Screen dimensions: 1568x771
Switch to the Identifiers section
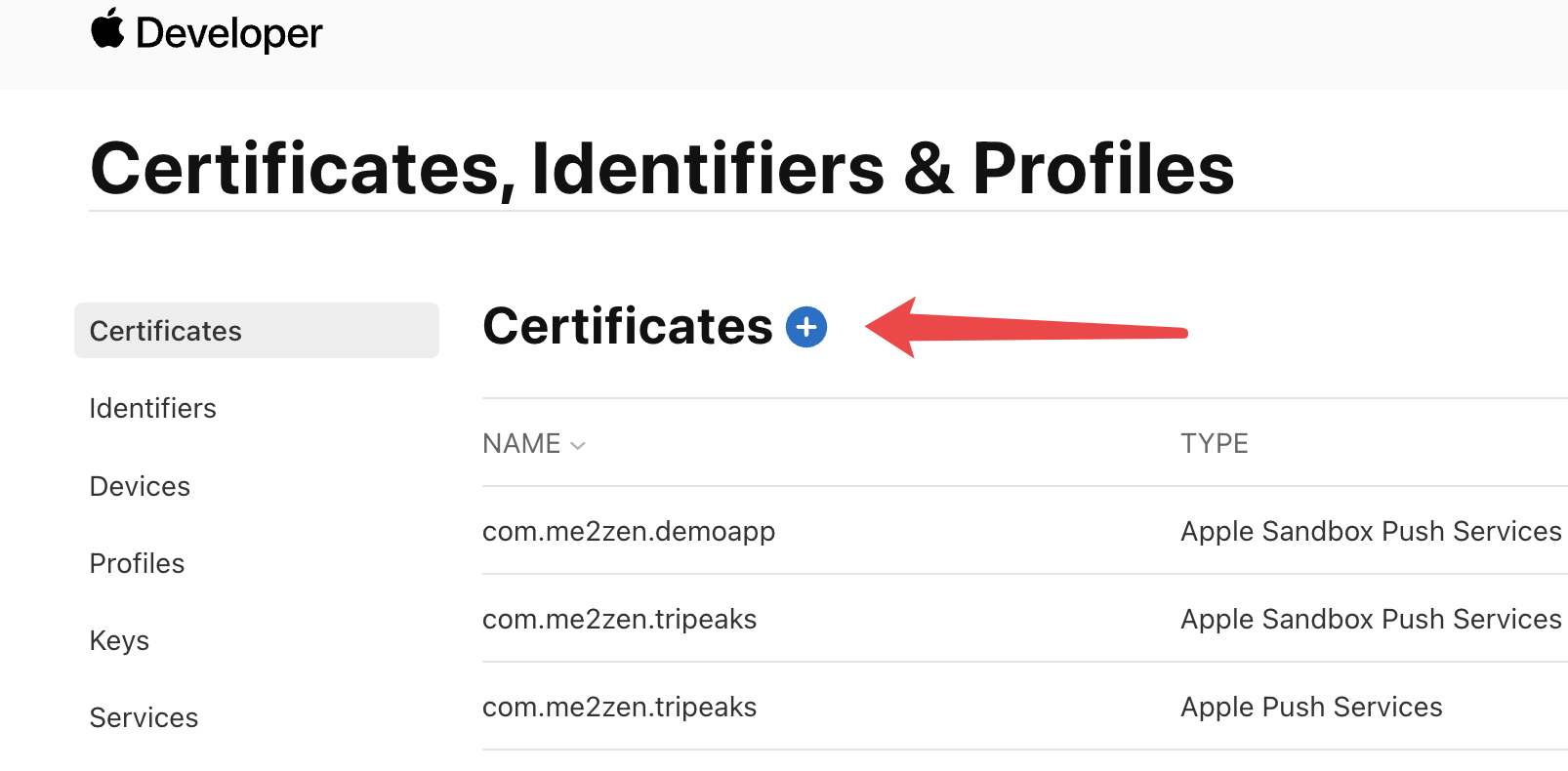tap(153, 408)
